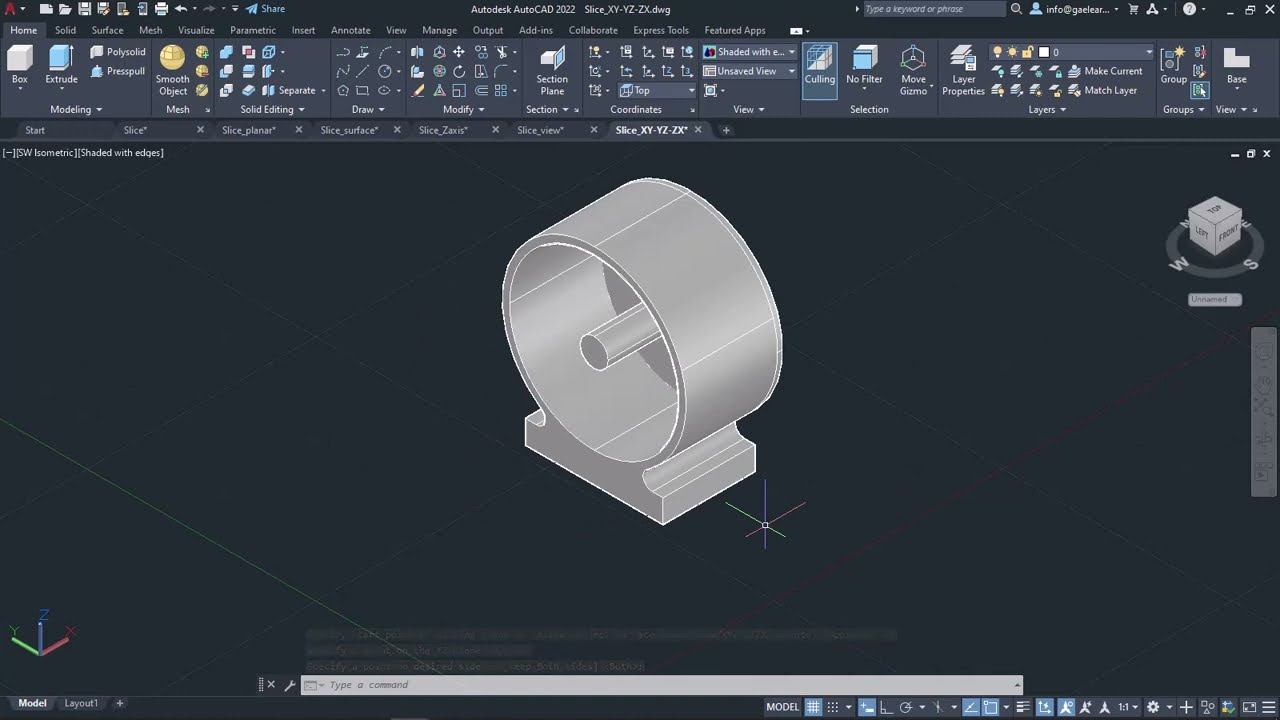Screen dimensions: 1280x720
Task: Open the Layer Properties manager
Action: pyautogui.click(x=963, y=71)
